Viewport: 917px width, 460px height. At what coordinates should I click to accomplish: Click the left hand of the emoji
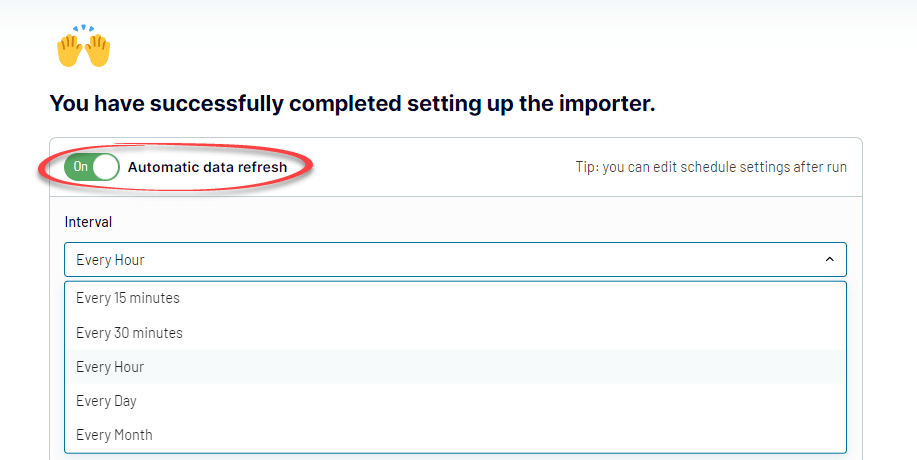click(69, 50)
